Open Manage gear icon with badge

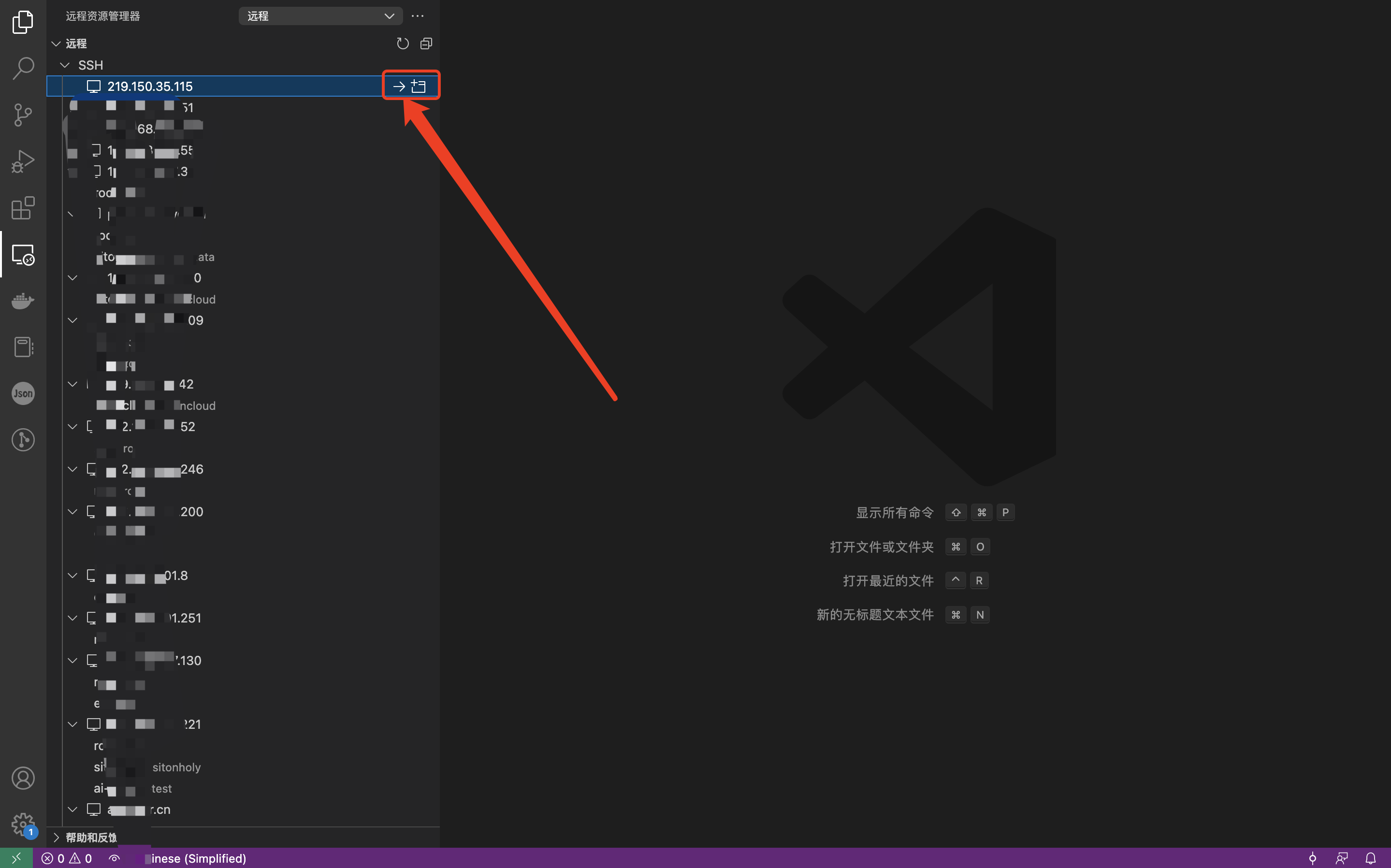23,825
